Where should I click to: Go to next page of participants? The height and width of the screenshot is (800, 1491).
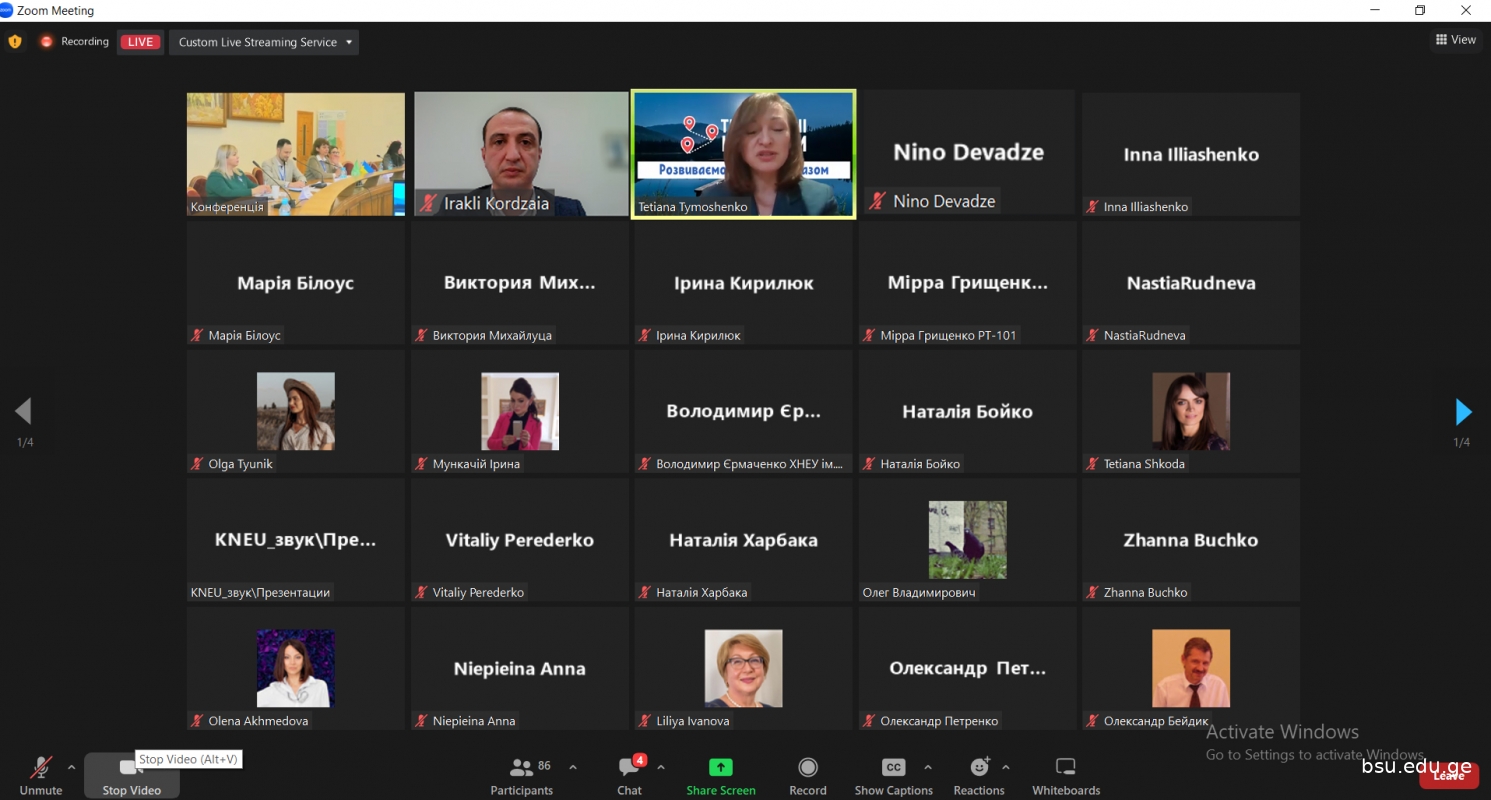pyautogui.click(x=1463, y=411)
